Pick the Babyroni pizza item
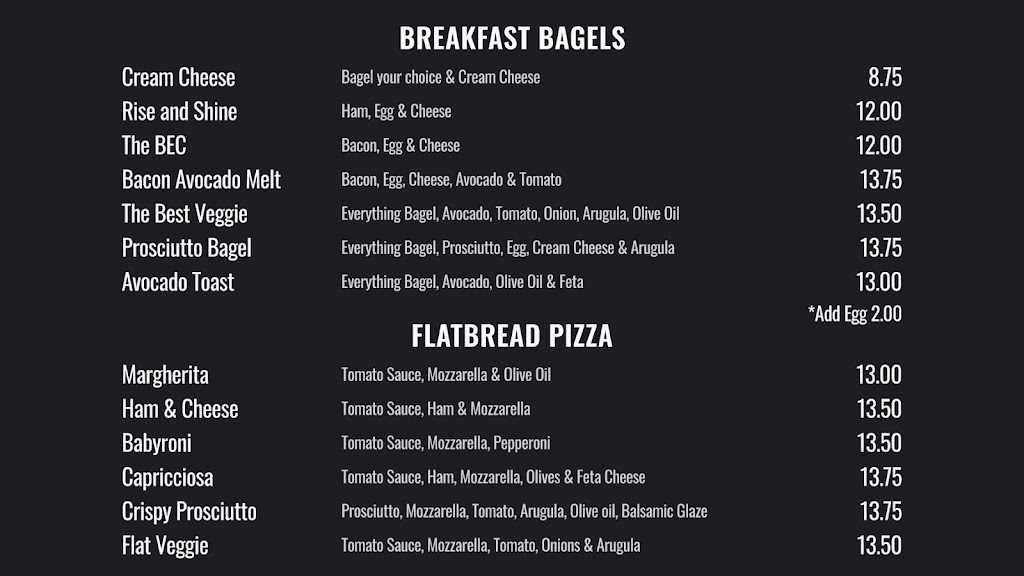The width and height of the screenshot is (1024, 576). 156,443
